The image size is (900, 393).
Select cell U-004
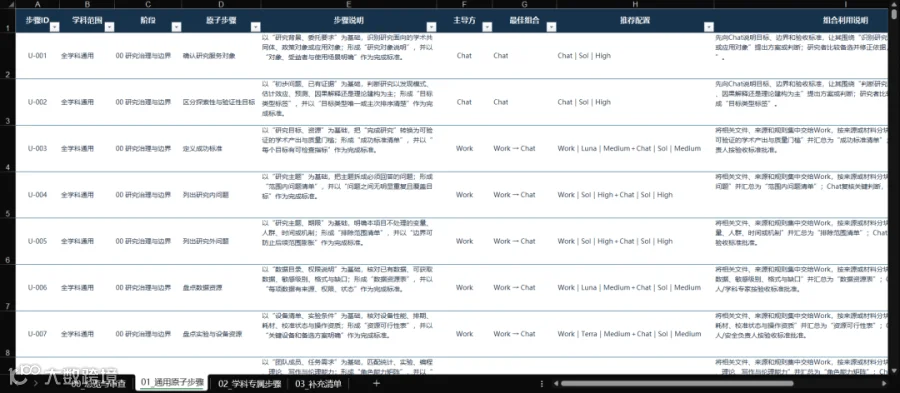[x=37, y=195]
